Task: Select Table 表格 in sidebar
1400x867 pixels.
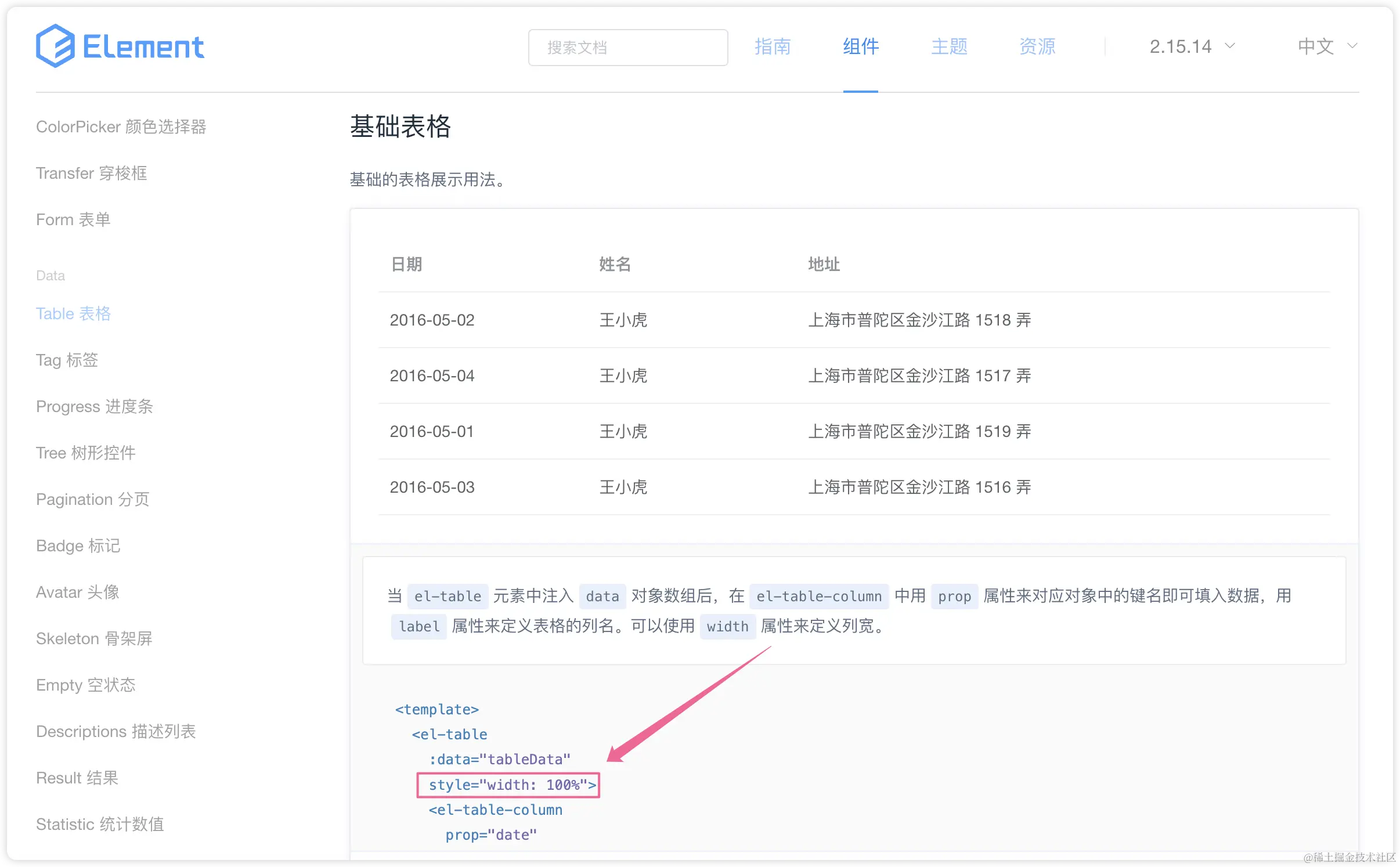Action: pyautogui.click(x=73, y=313)
